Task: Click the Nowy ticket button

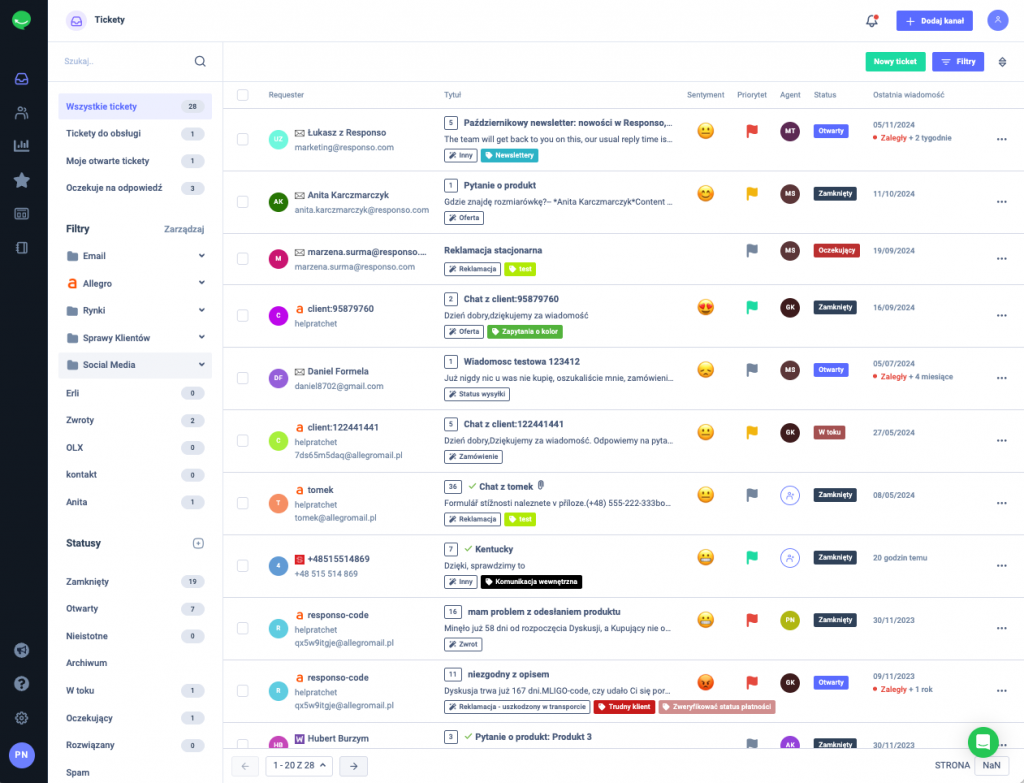Action: (894, 61)
